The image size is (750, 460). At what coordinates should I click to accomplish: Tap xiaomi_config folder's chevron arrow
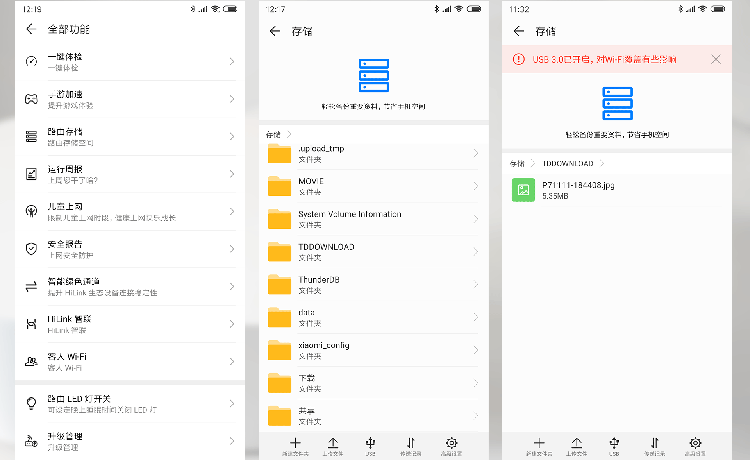click(475, 350)
